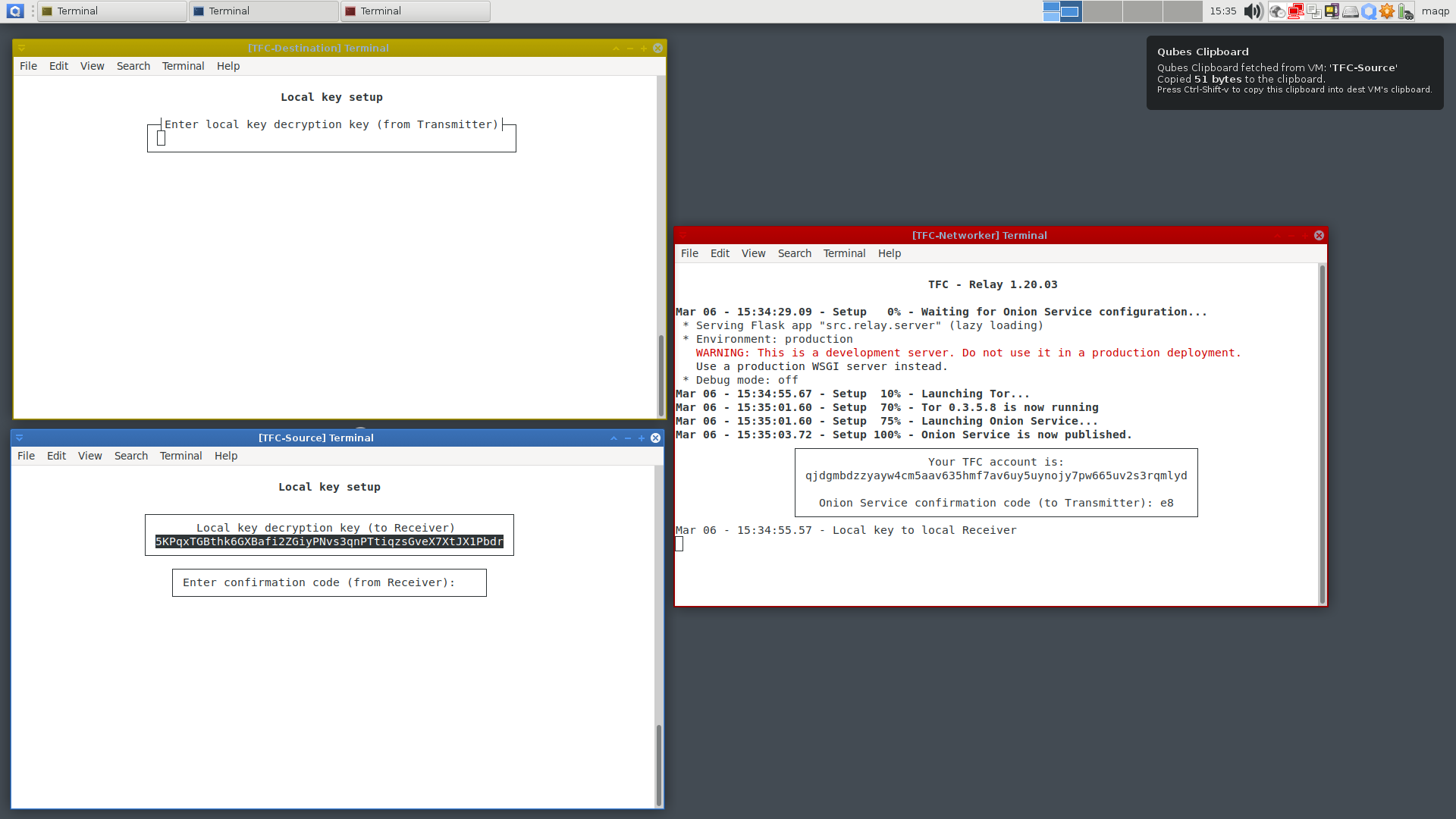Open Search menu in TFC-Source terminal
Viewport: 1456px width, 819px height.
pyautogui.click(x=130, y=456)
